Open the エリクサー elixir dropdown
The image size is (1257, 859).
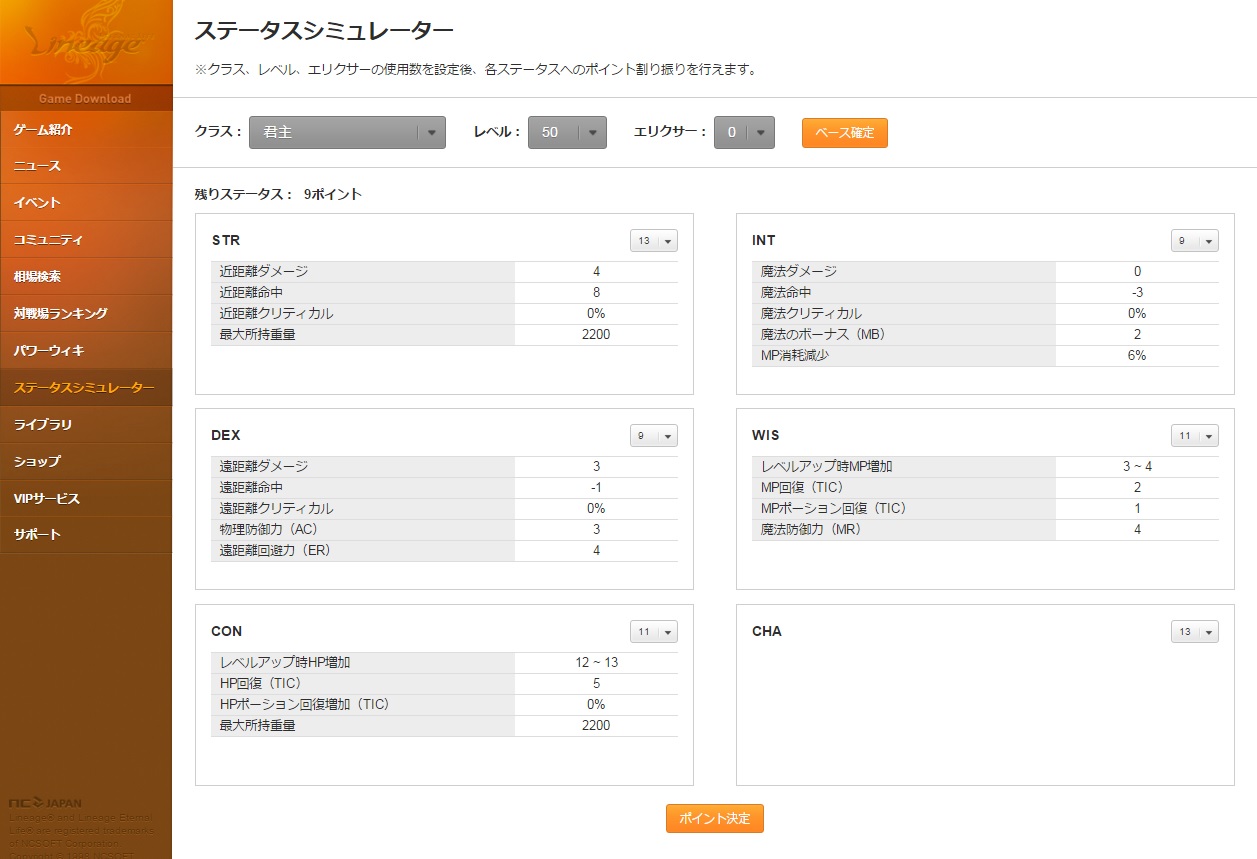[x=743, y=132]
